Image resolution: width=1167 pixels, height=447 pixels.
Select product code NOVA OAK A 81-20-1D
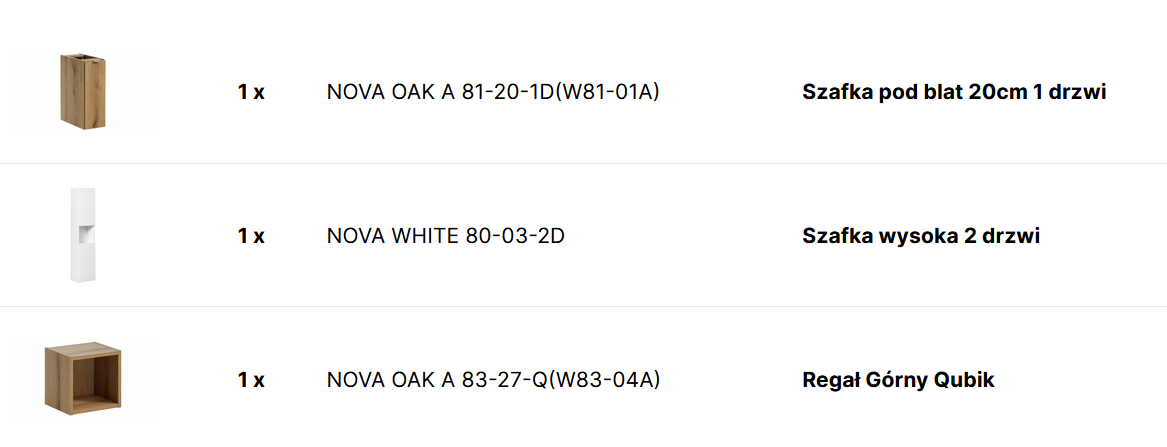point(439,93)
